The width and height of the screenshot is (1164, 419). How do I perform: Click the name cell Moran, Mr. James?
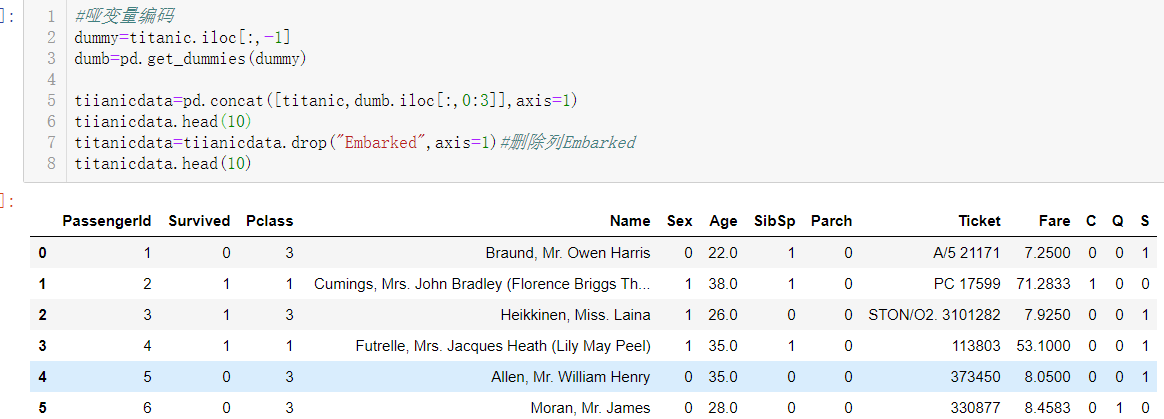click(590, 408)
